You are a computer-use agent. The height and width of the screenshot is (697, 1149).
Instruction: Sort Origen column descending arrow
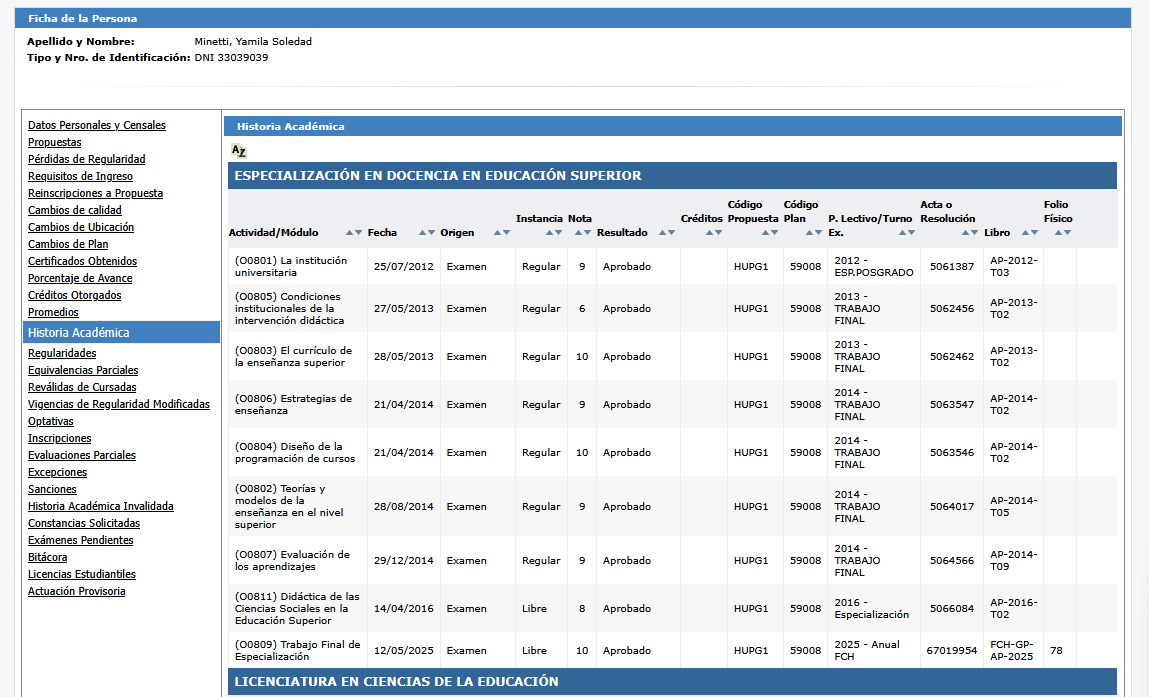(x=506, y=232)
